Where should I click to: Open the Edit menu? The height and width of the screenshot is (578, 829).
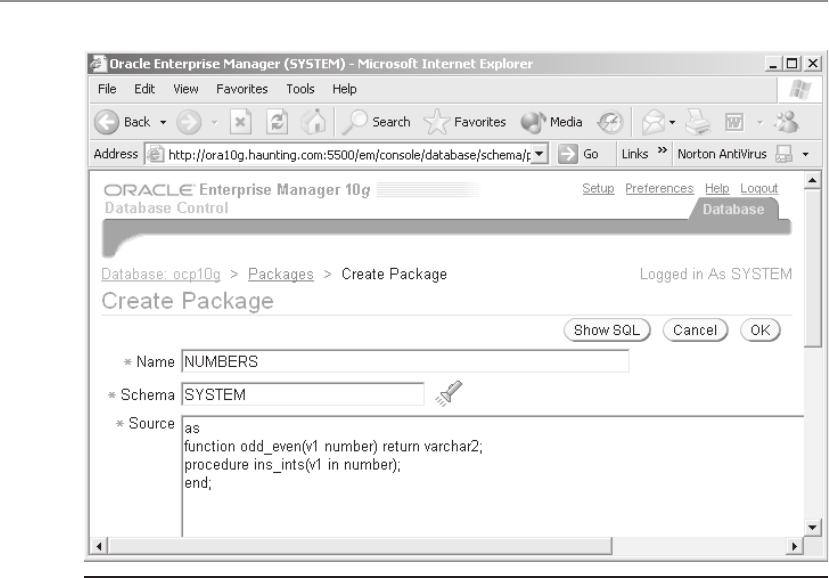pos(144,89)
